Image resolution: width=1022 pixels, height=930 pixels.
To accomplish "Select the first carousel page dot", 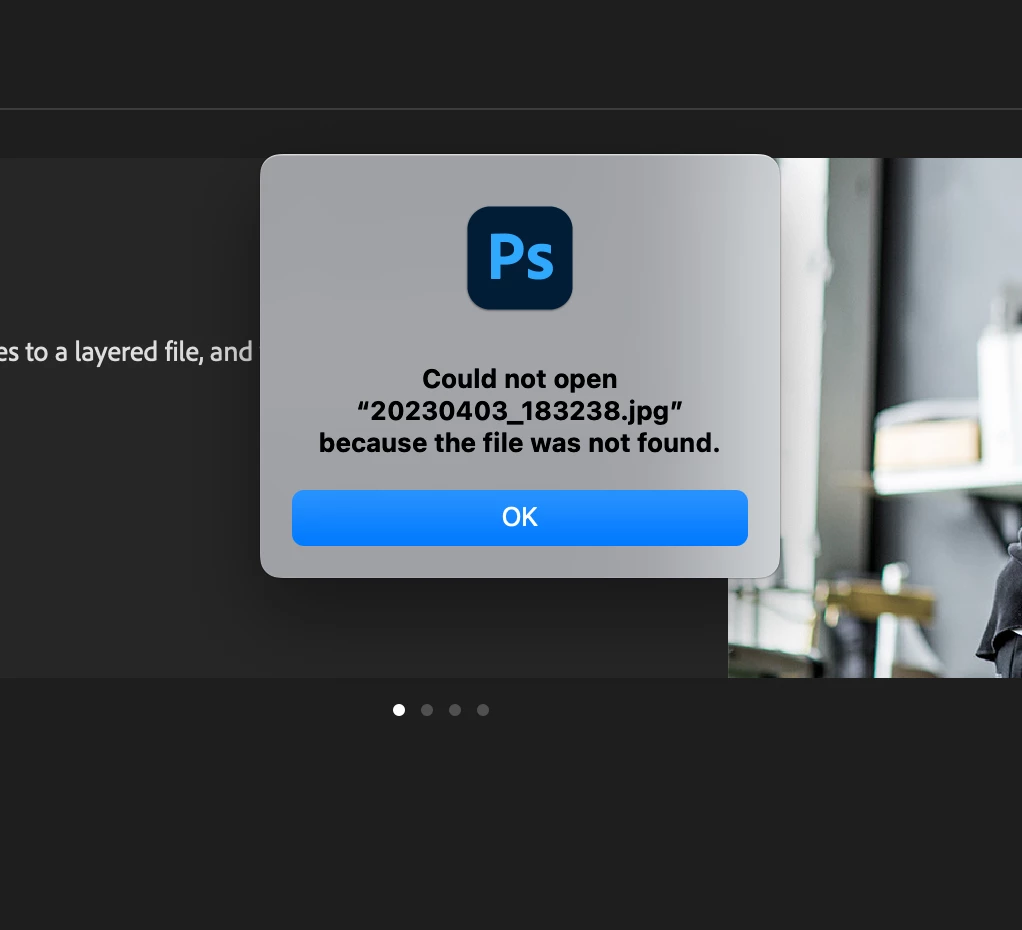I will 399,710.
